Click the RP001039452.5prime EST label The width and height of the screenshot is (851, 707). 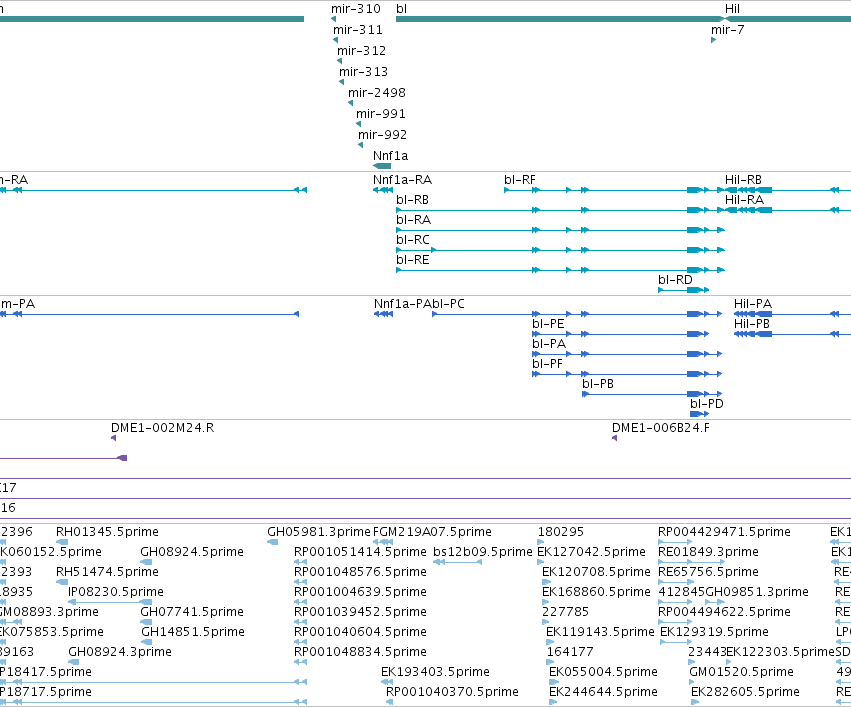(x=360, y=612)
